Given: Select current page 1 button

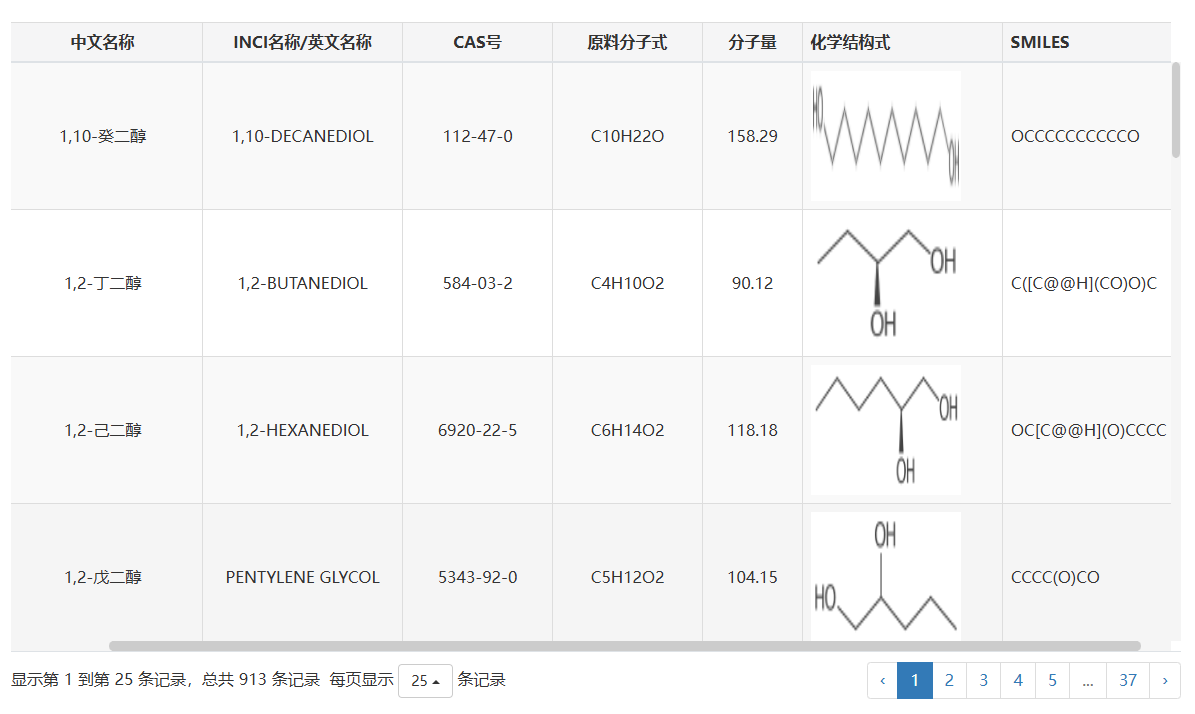Looking at the screenshot, I should 915,680.
